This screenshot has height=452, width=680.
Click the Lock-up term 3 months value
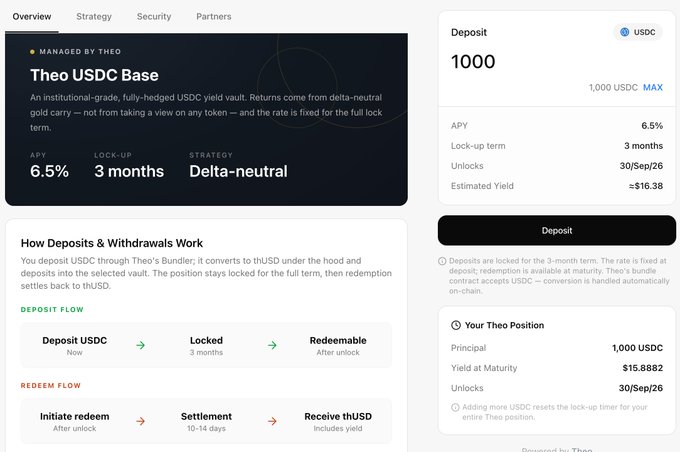pos(644,146)
